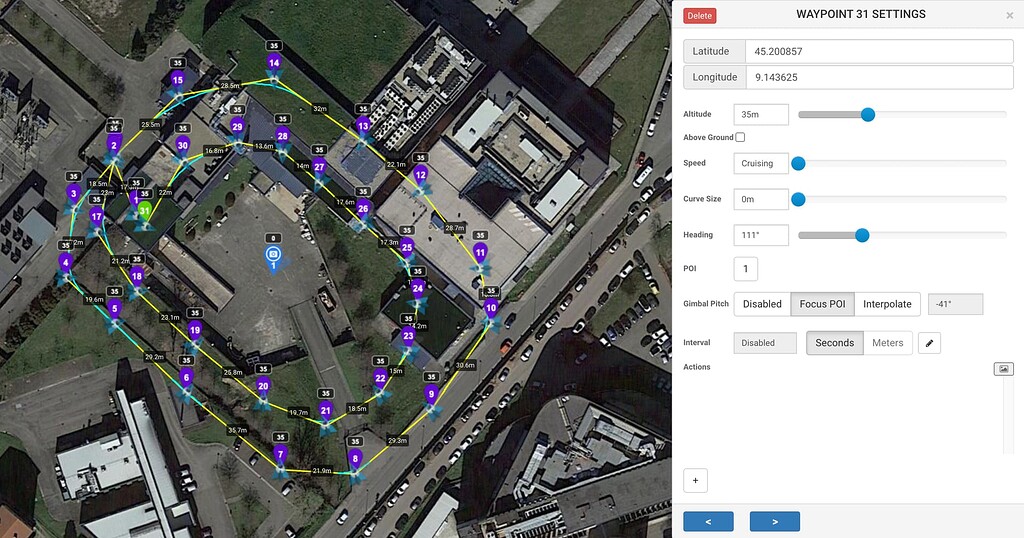This screenshot has height=538, width=1024.
Task: Click waypoint marker 24 on the map
Action: tap(418, 289)
